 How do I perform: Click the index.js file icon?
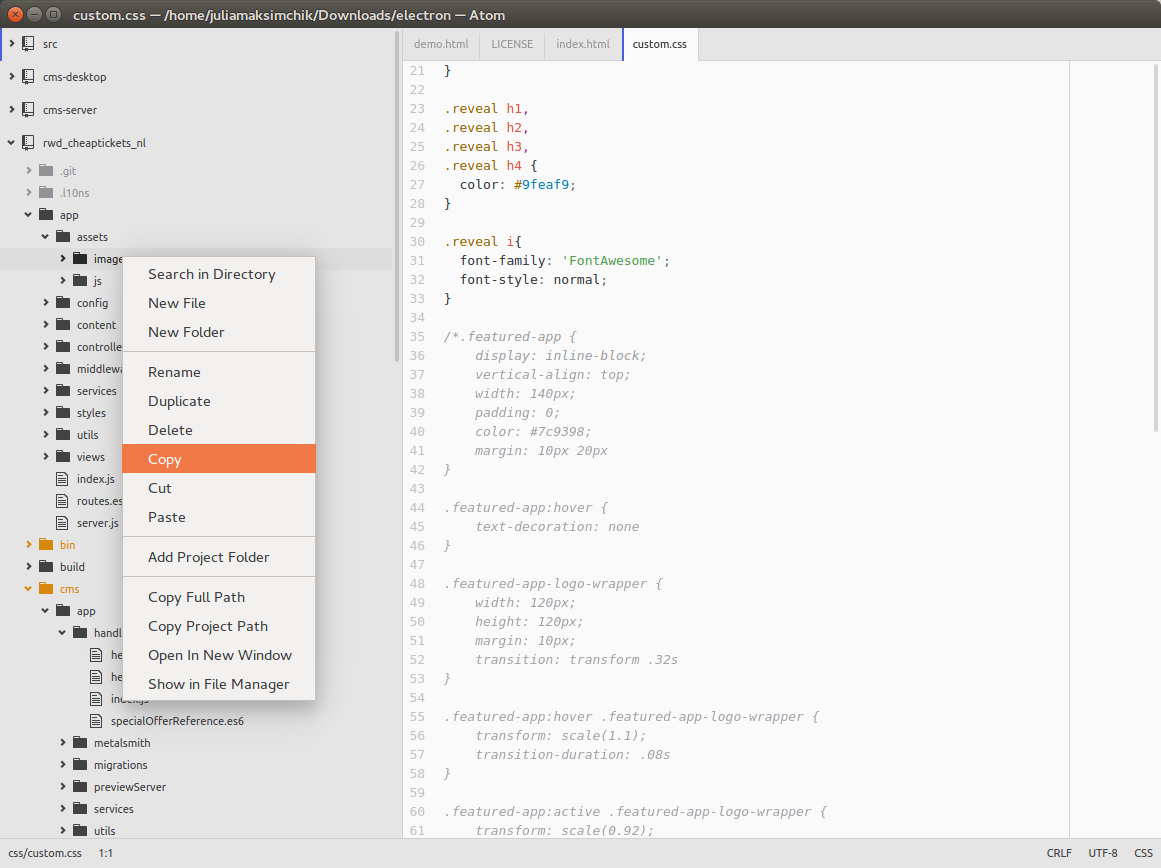[x=62, y=479]
